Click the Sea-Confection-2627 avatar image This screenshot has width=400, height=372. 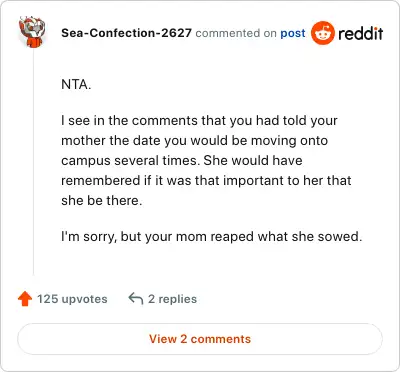[x=32, y=32]
